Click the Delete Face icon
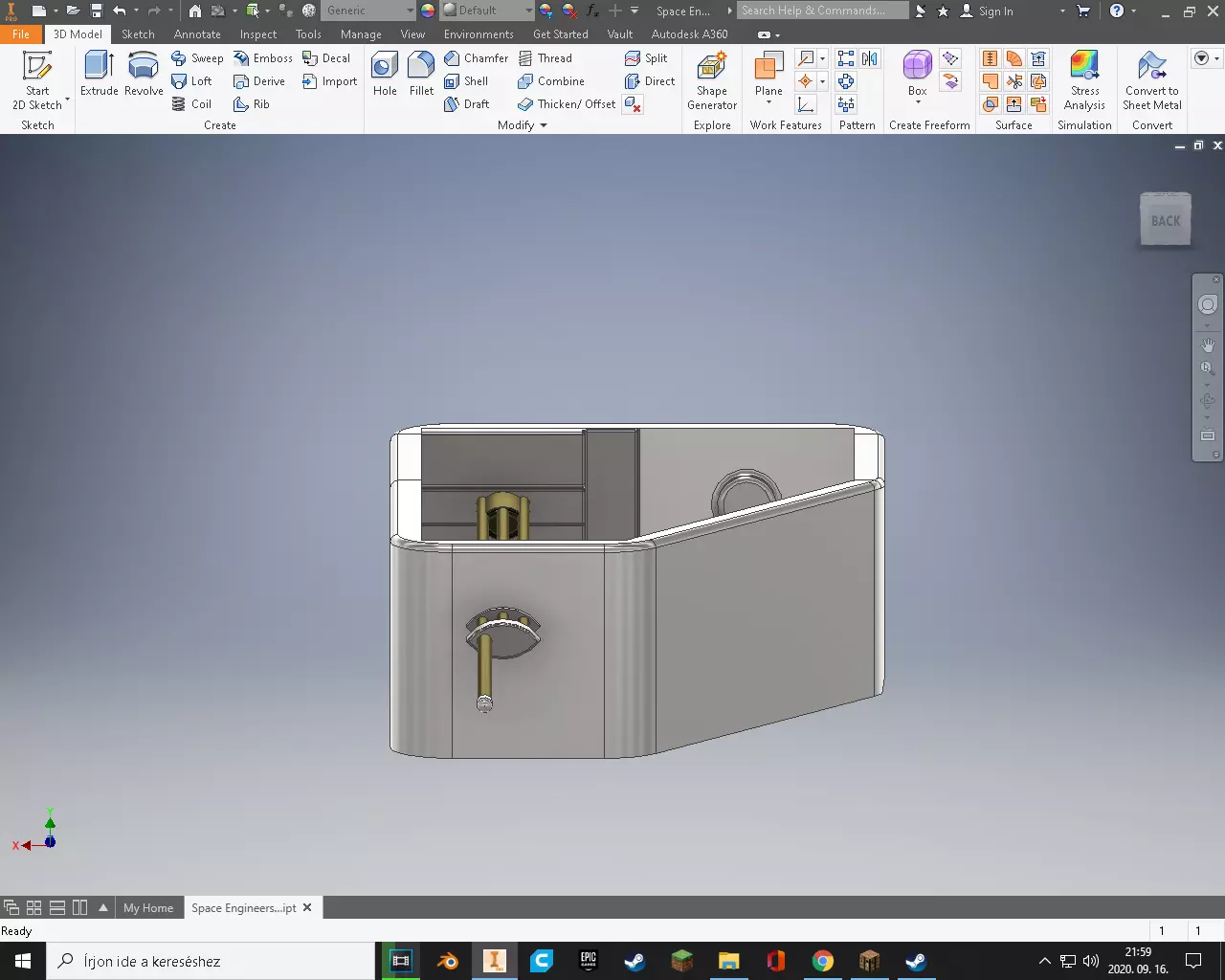This screenshot has width=1225, height=980. coord(633,104)
